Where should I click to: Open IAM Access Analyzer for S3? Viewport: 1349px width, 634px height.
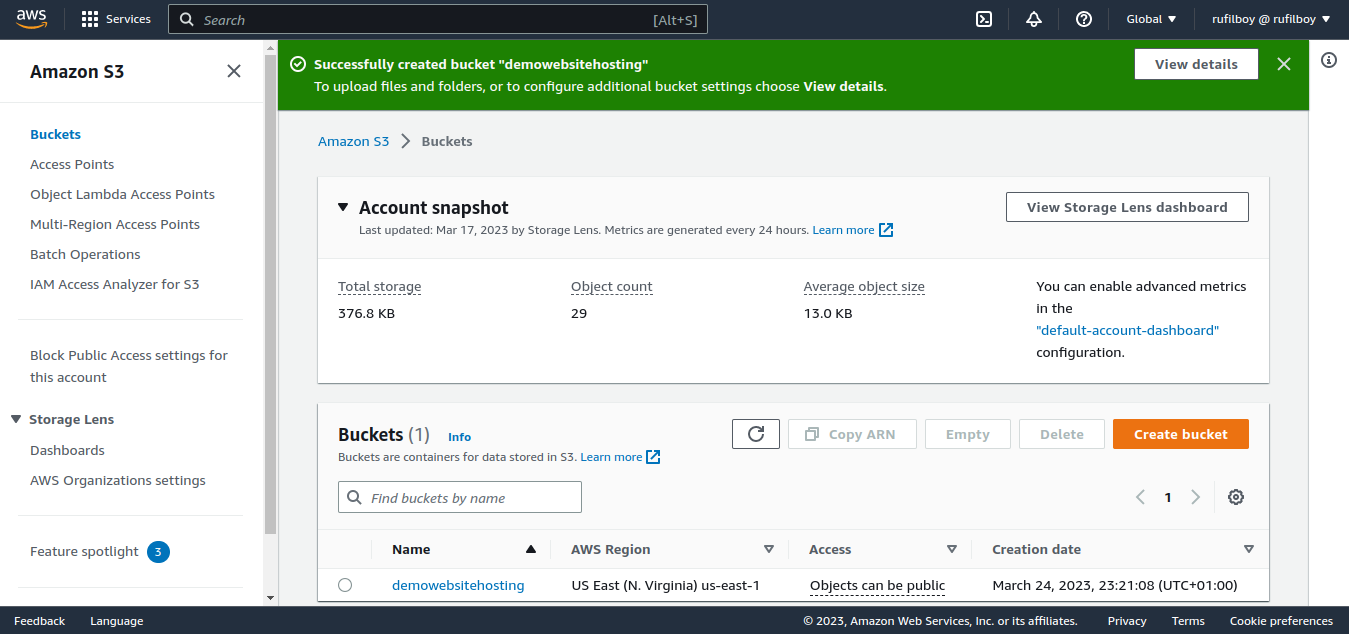tap(115, 284)
